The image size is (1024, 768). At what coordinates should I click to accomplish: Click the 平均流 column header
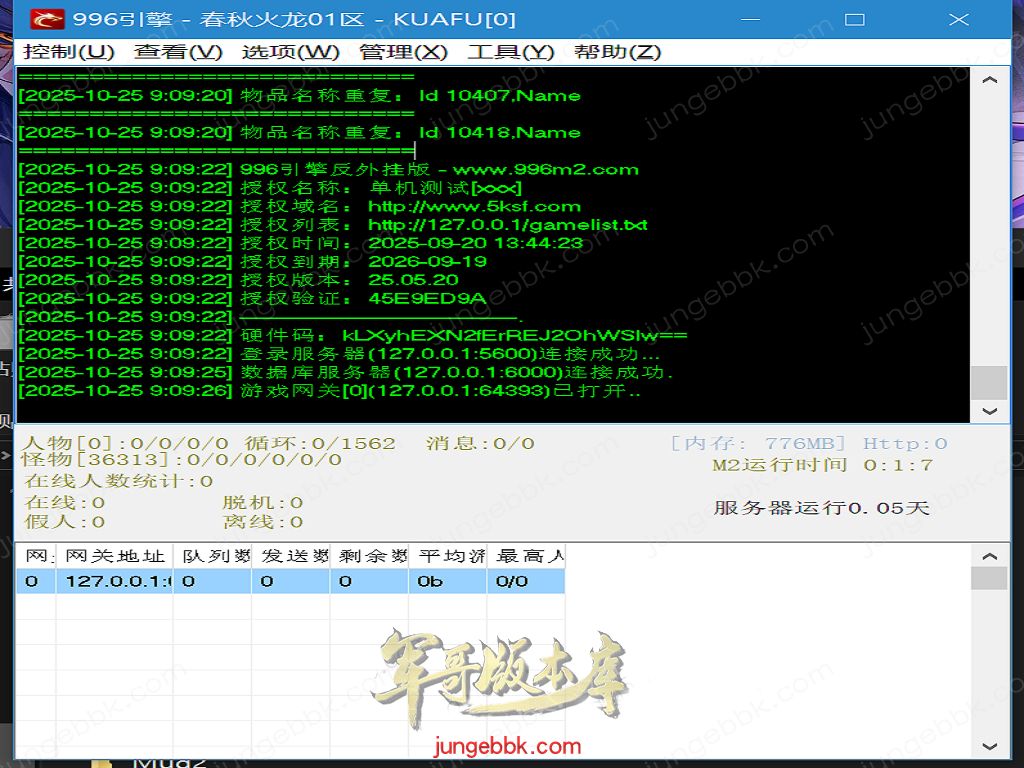tap(448, 556)
